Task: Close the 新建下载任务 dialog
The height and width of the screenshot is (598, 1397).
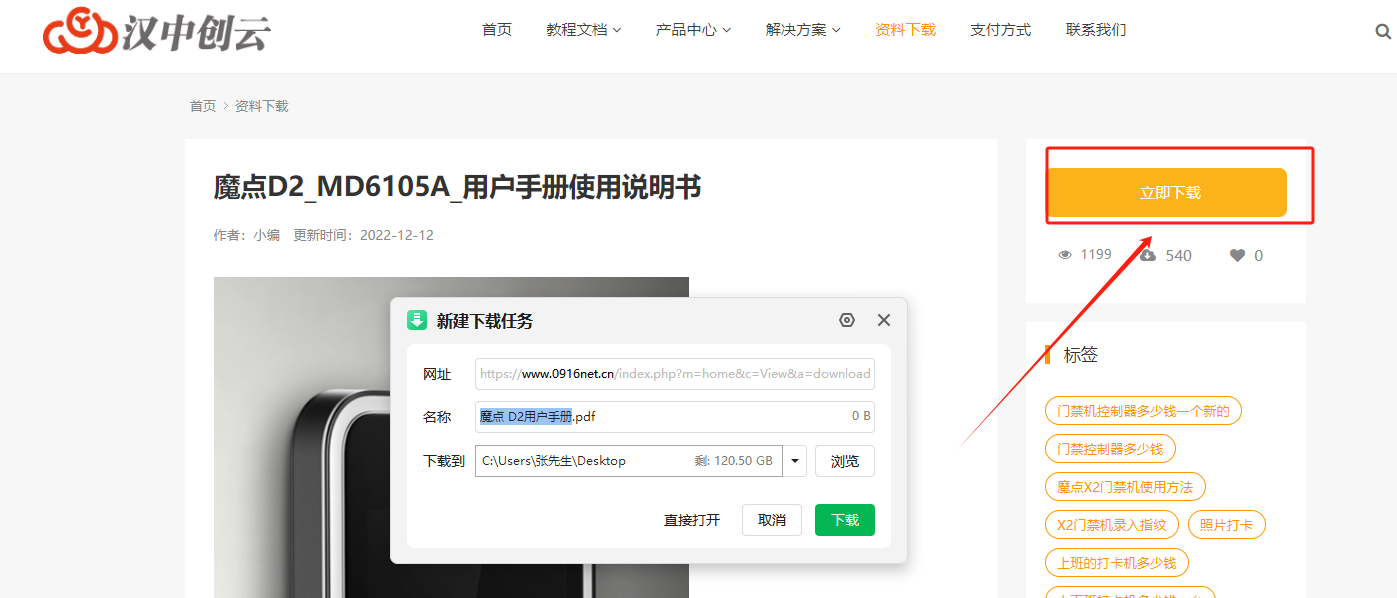Action: [883, 320]
